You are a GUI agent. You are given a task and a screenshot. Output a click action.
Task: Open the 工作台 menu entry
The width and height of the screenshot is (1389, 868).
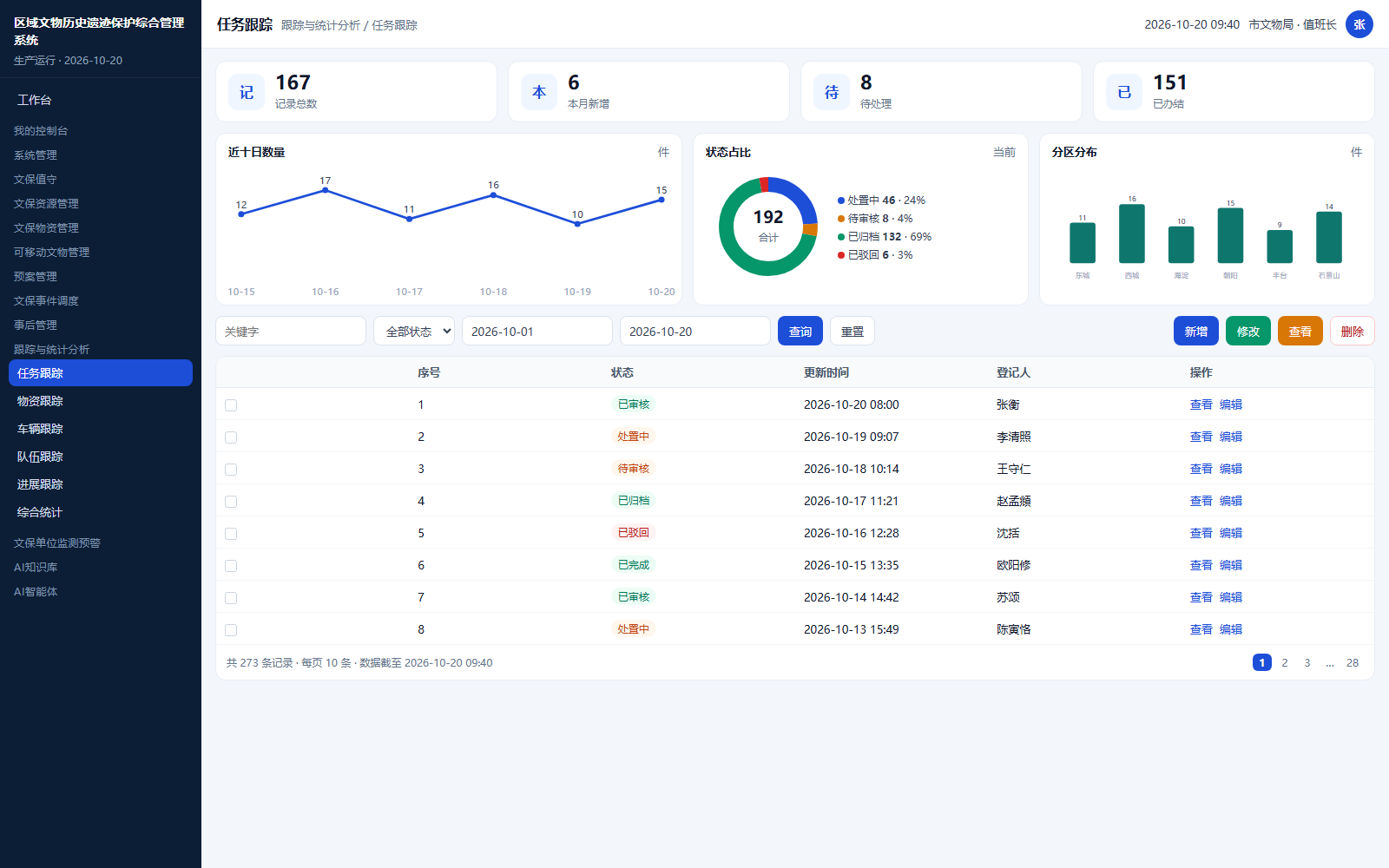pyautogui.click(x=101, y=100)
